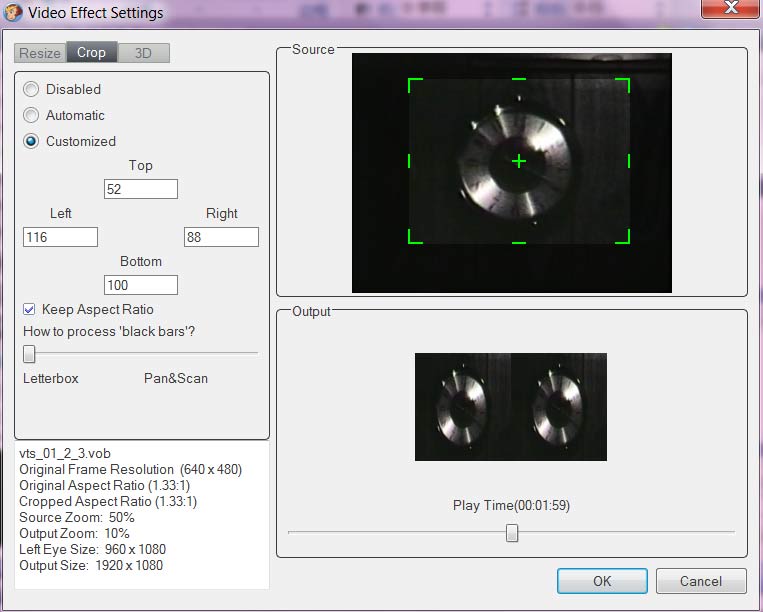Click the Top crop value field

pyautogui.click(x=141, y=189)
